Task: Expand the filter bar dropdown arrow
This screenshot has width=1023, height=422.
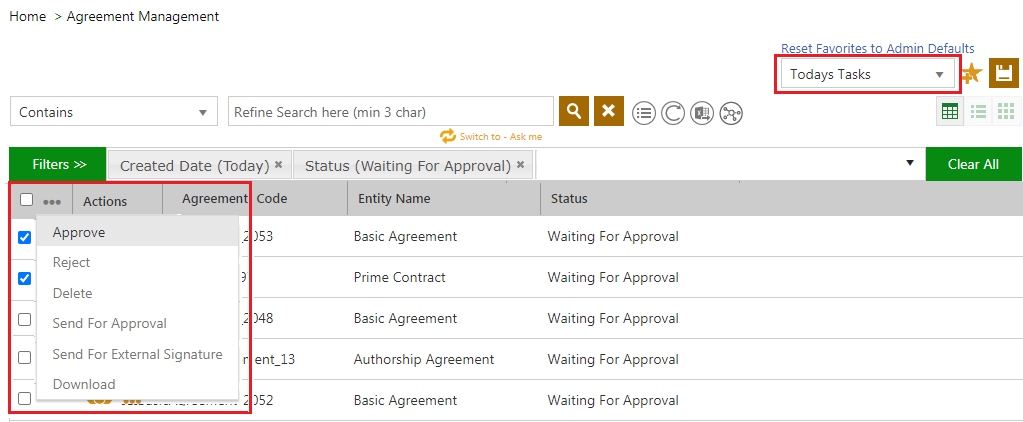Action: click(x=910, y=163)
